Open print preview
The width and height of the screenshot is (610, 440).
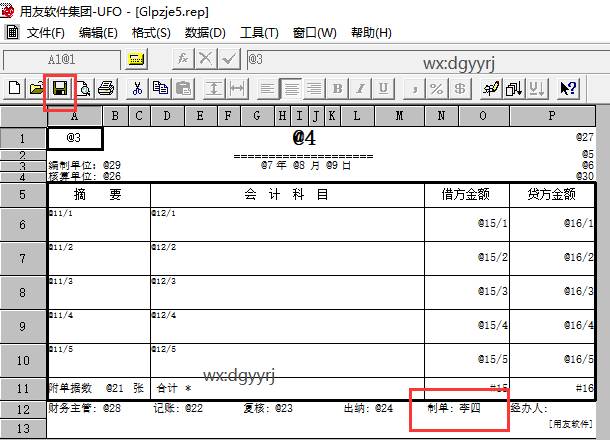point(84,88)
